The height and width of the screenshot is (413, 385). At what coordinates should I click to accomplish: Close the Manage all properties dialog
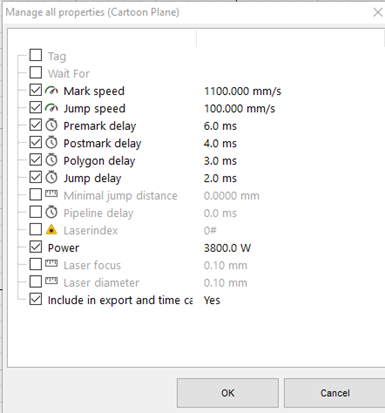378,13
